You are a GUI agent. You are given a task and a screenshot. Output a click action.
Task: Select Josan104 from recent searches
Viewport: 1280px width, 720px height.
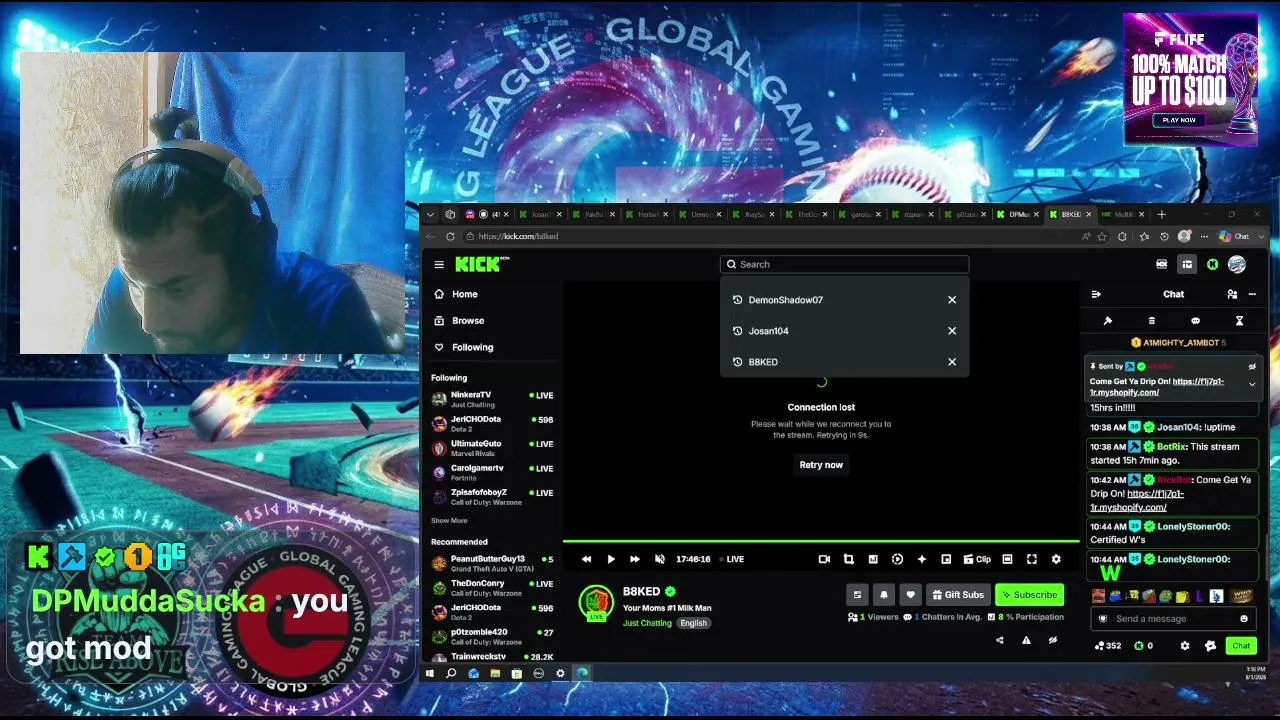coord(768,331)
